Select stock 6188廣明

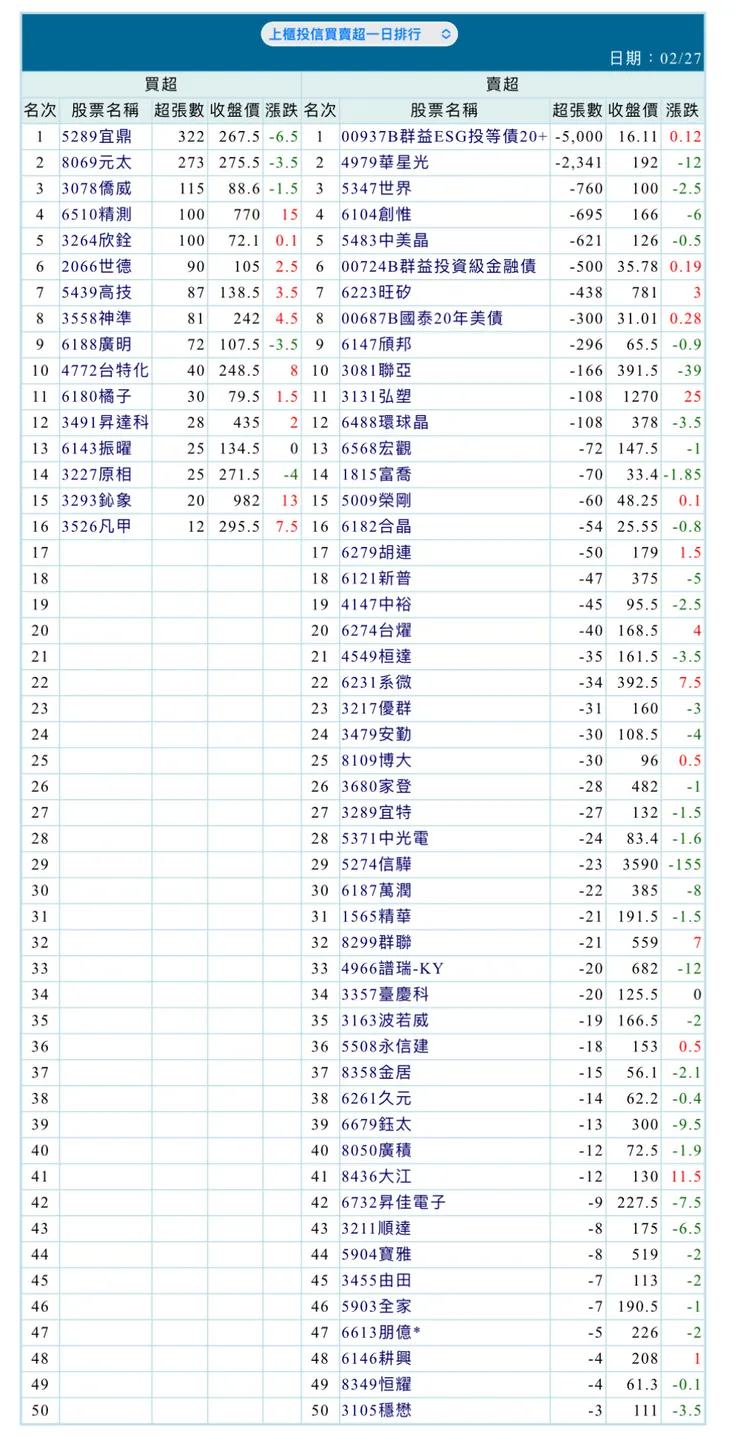tap(96, 344)
